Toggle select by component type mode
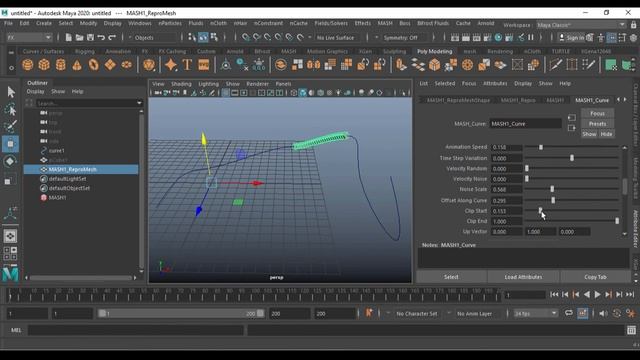The image size is (640, 360). 214,38
